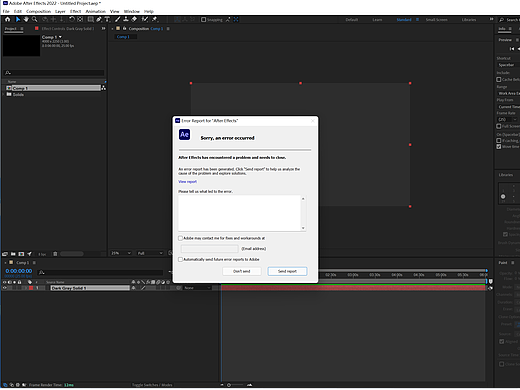This screenshot has height=390, width=520.
Task: Switch to the Libraries workspace
Action: 469,20
